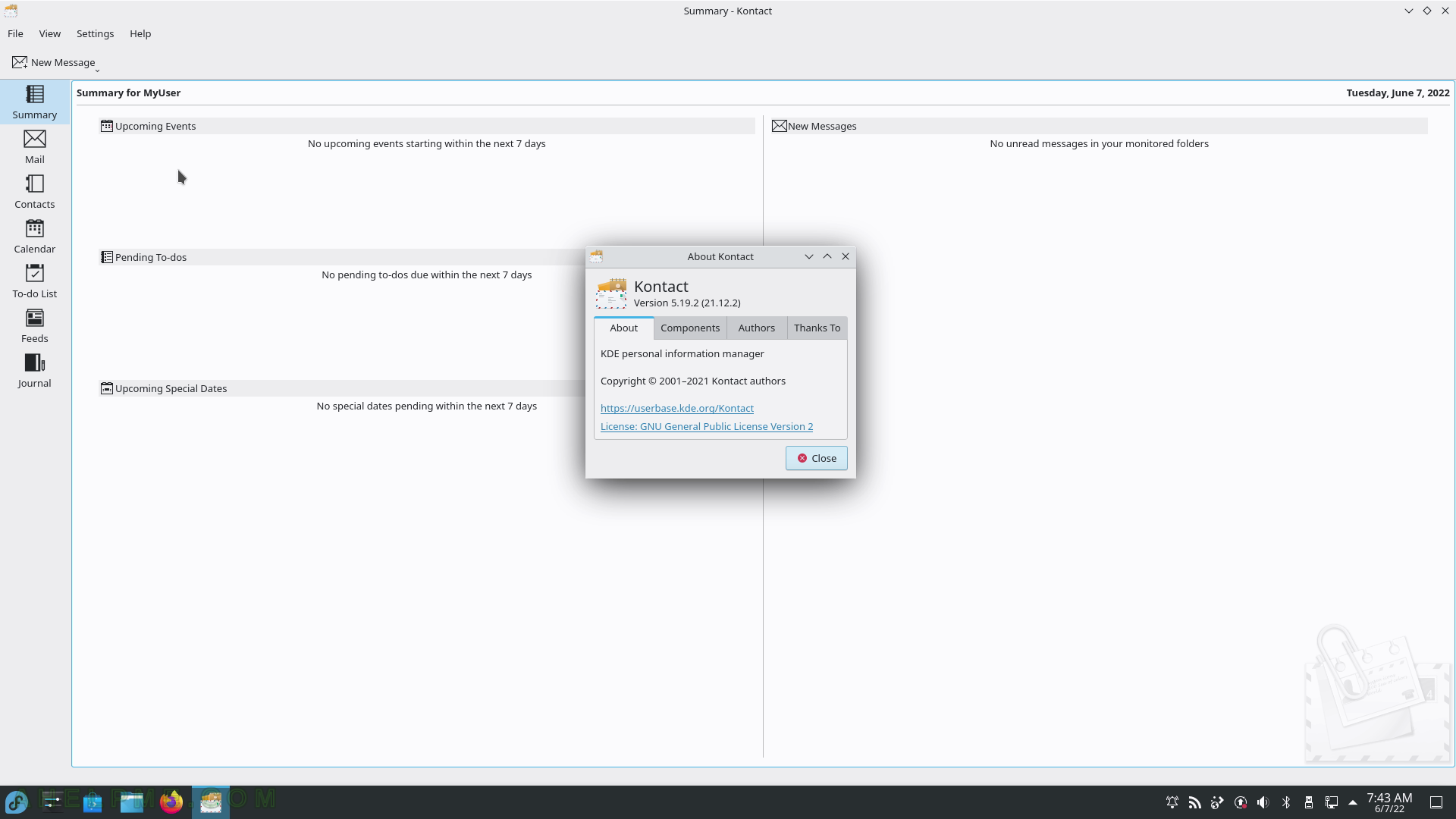Viewport: 1456px width, 819px height.
Task: Switch to the Mail component
Action: tap(34, 147)
